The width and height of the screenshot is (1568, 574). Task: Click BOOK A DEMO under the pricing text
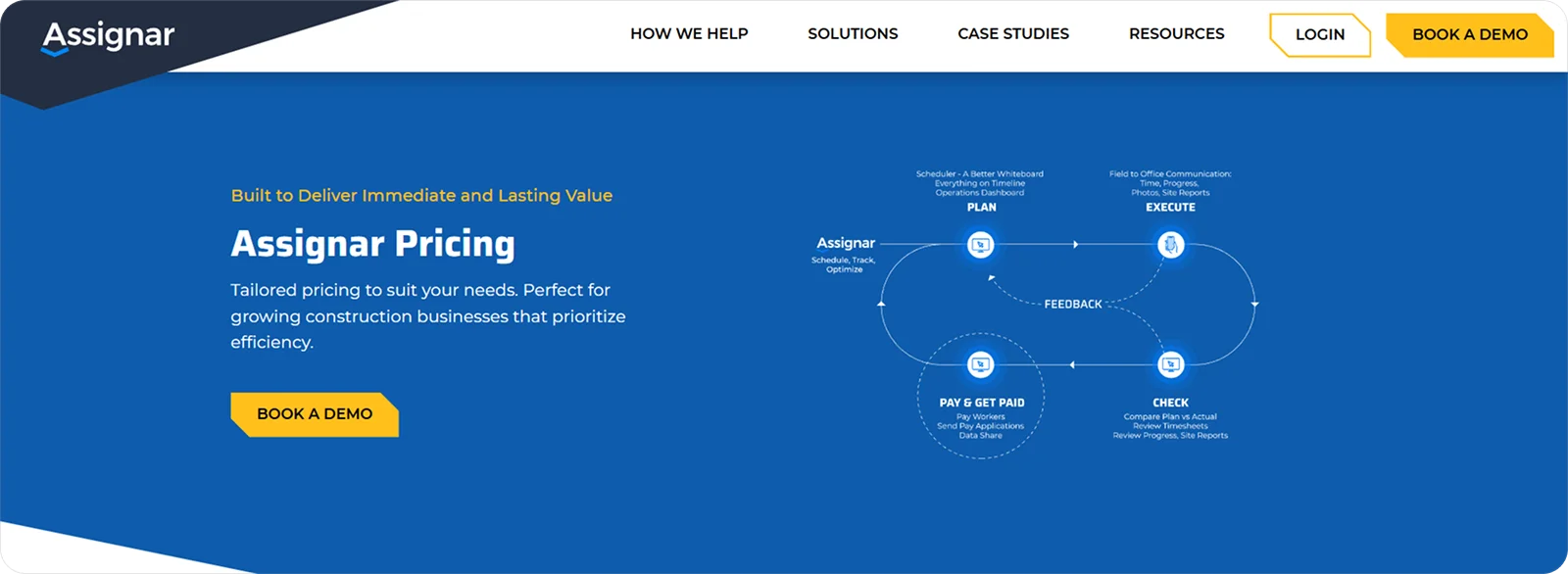(313, 414)
